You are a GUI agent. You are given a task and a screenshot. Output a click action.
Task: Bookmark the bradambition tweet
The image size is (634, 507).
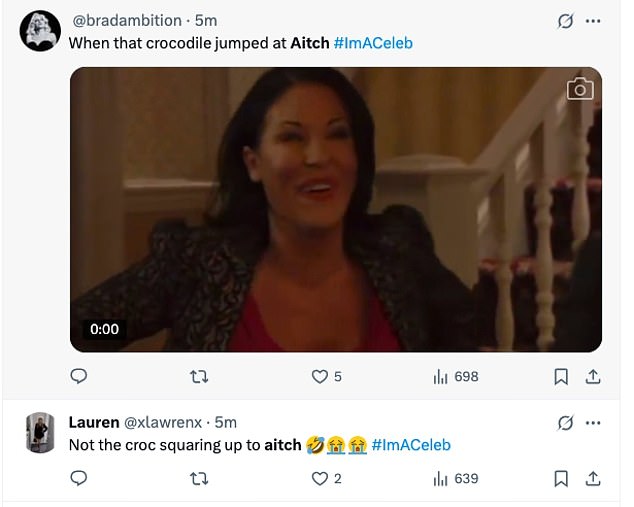(561, 377)
